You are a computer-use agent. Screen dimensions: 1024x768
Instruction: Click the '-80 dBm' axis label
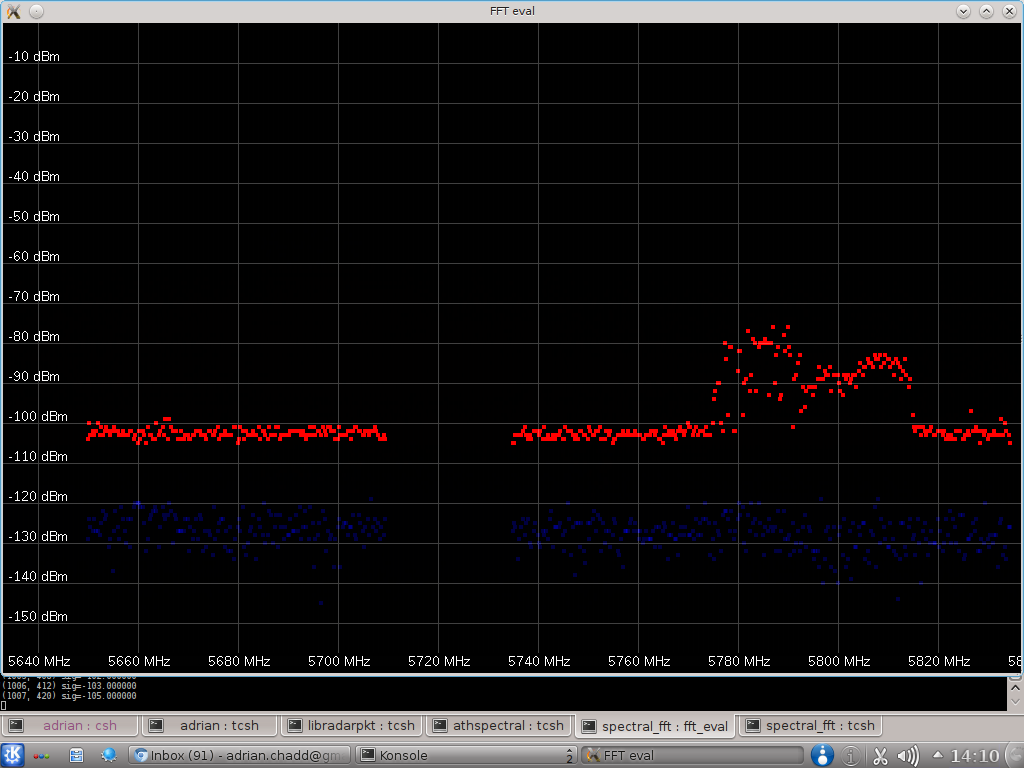(x=34, y=336)
